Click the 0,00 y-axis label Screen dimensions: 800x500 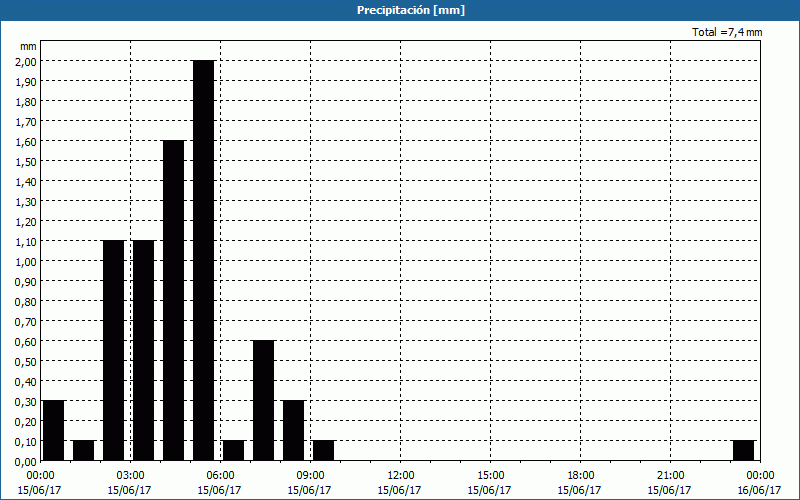point(28,461)
